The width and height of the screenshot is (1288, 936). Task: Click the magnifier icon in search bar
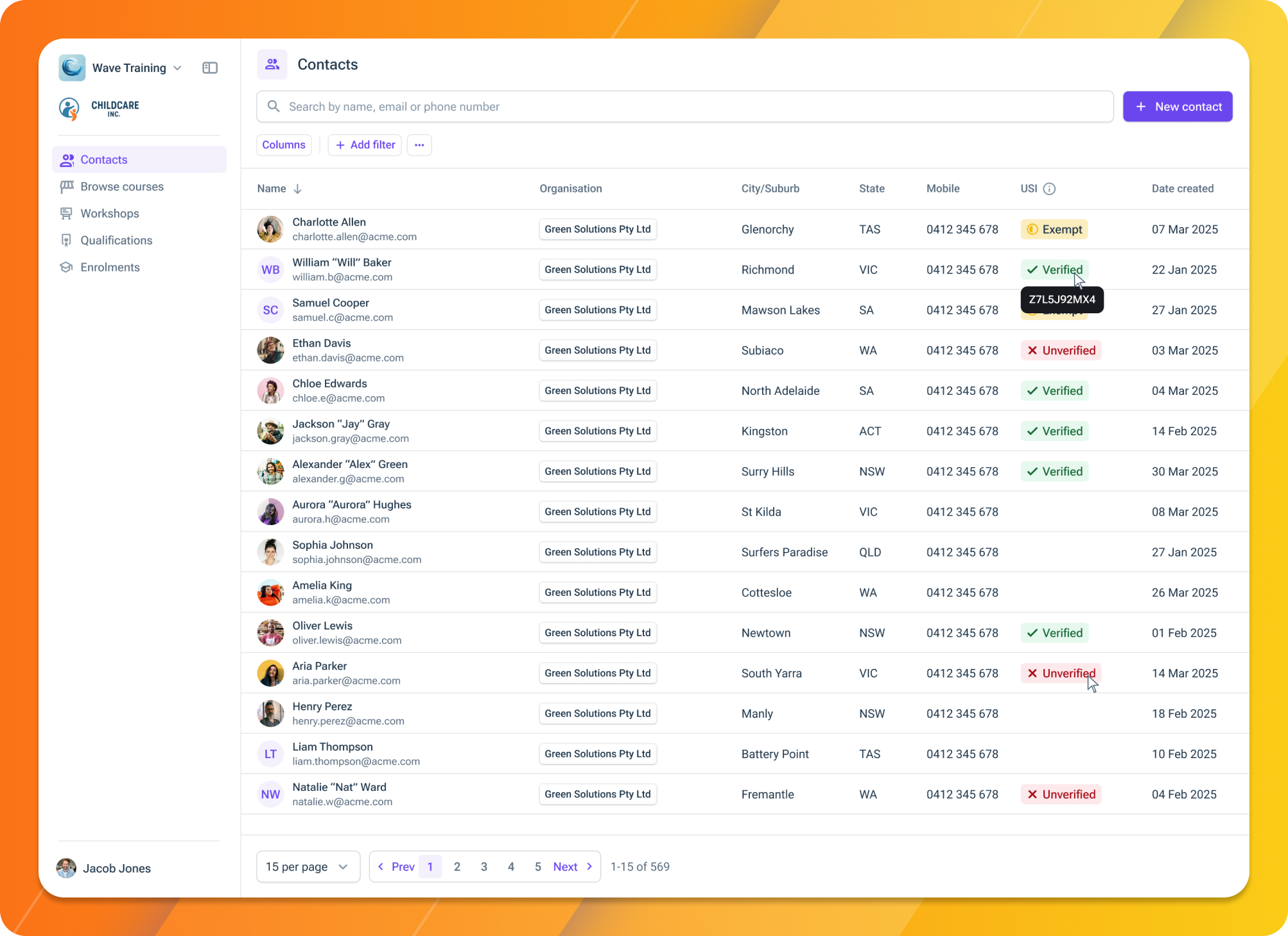[274, 107]
